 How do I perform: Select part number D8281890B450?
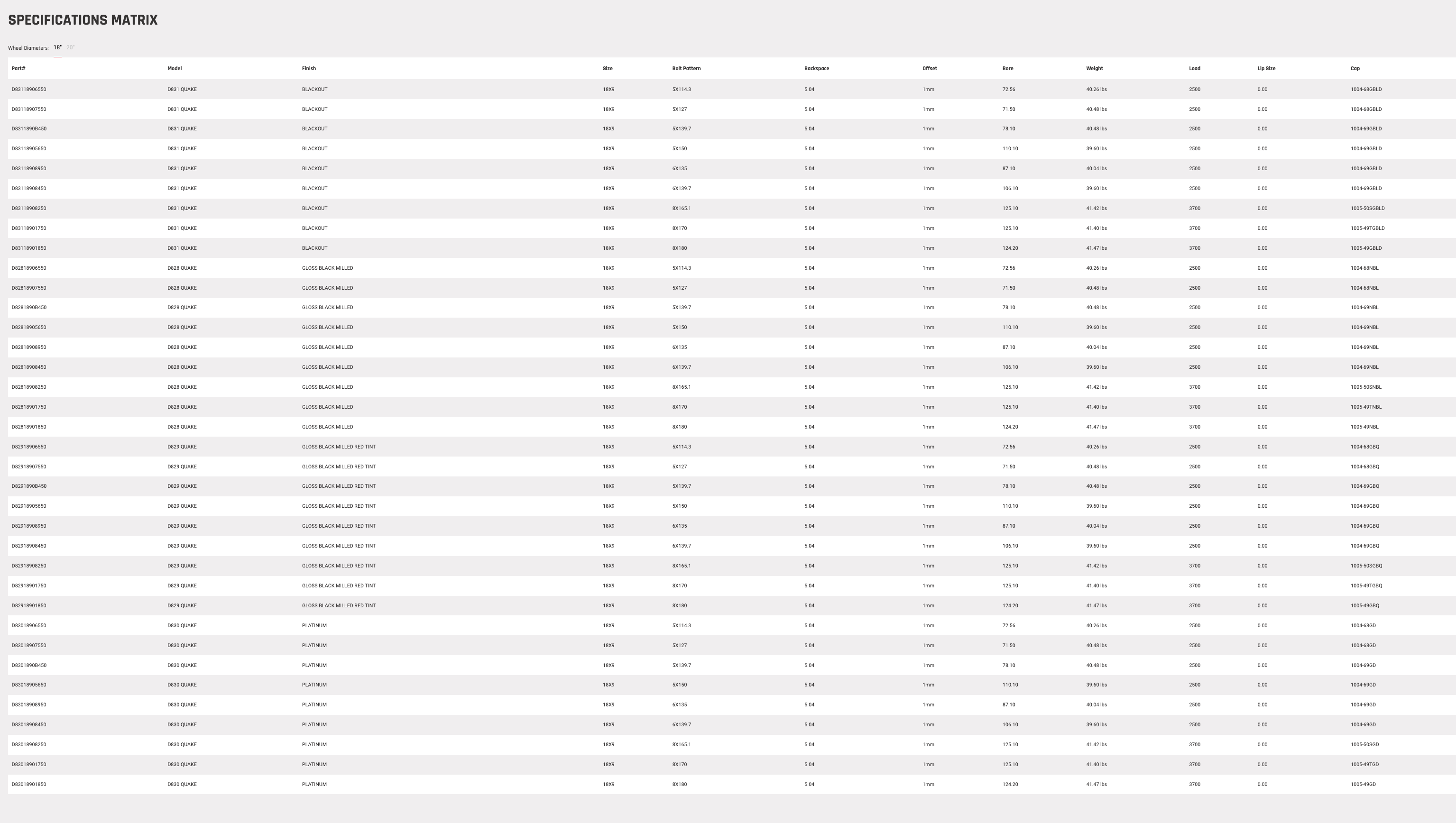tap(29, 308)
